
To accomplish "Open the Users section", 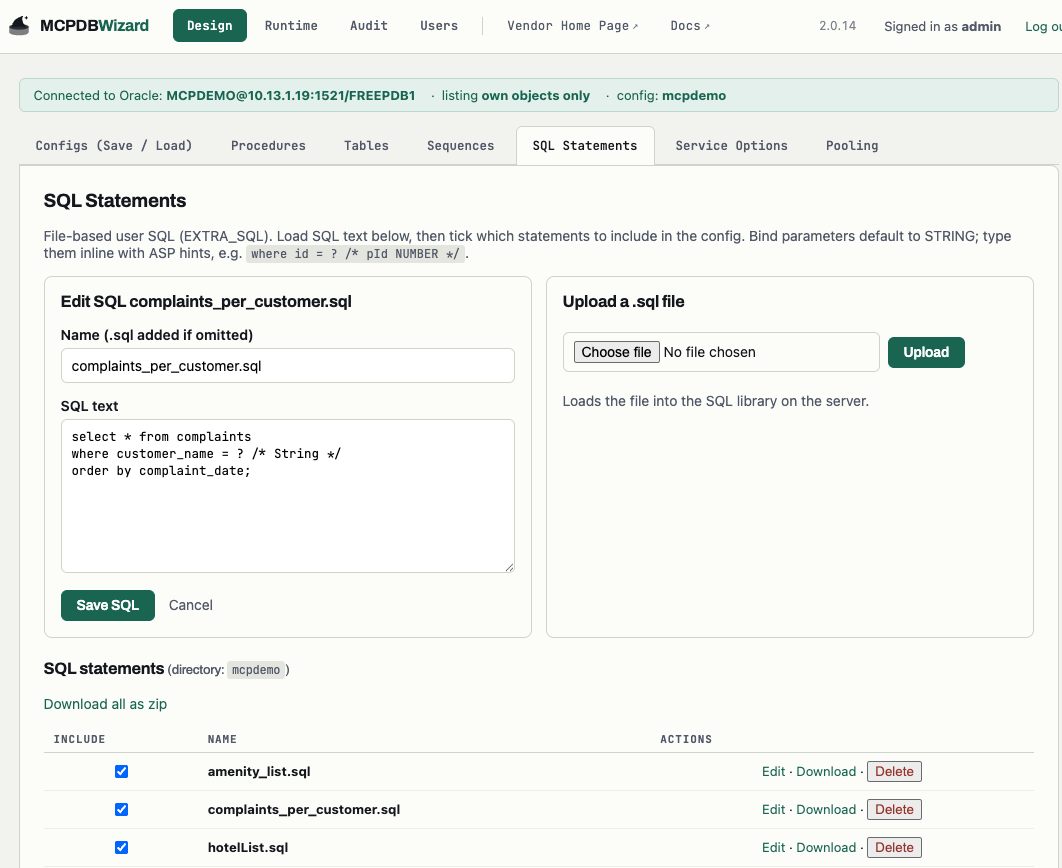I will [x=439, y=26].
